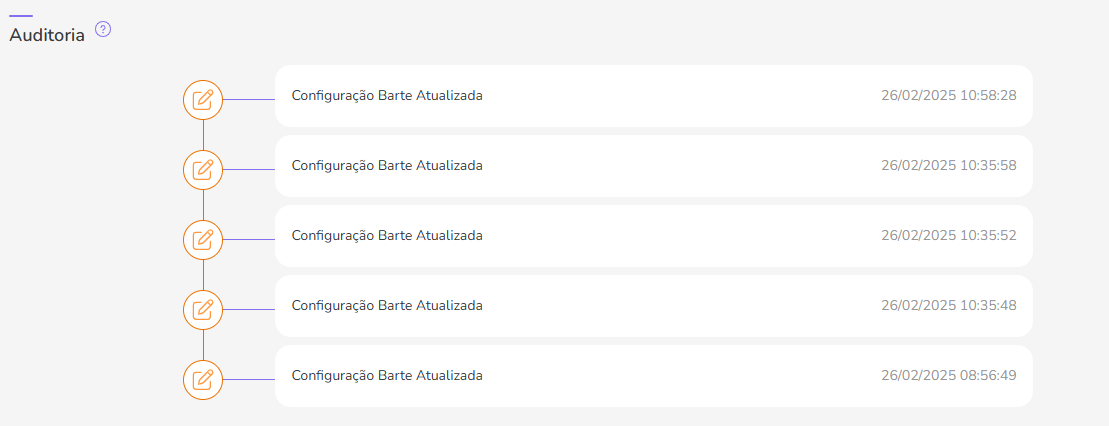This screenshot has height=426, width=1109.
Task: Select the timestamp 26/02/2025 08:56:49
Action: pyautogui.click(x=948, y=376)
